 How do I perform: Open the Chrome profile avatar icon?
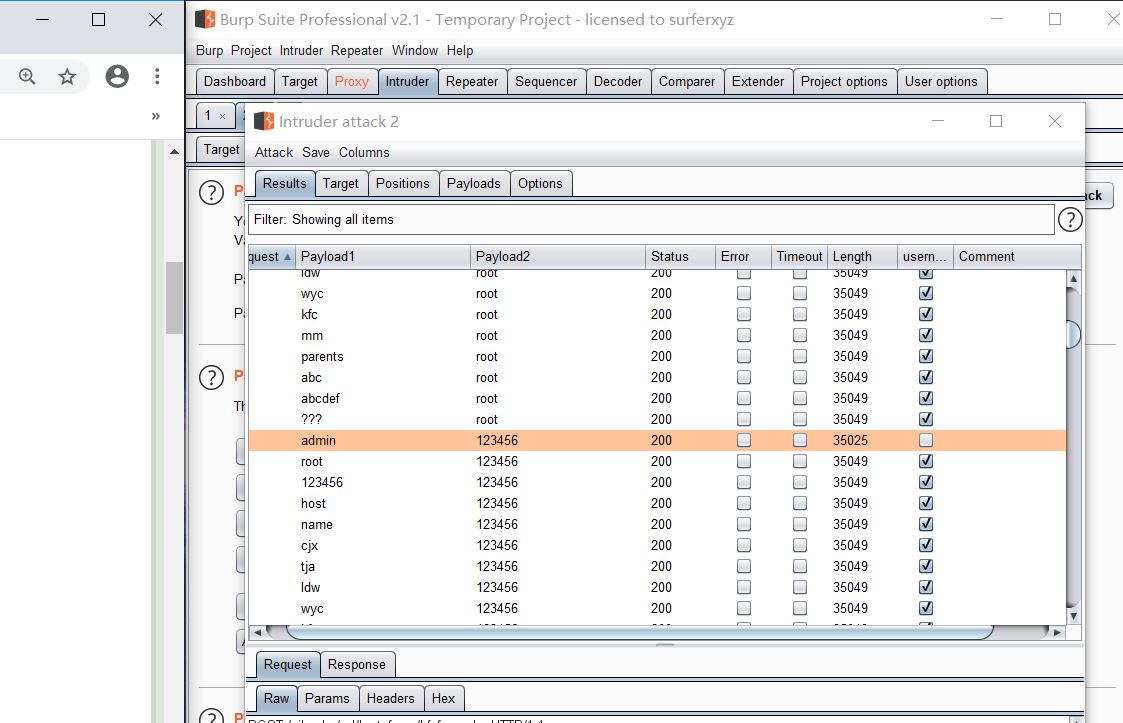[117, 76]
